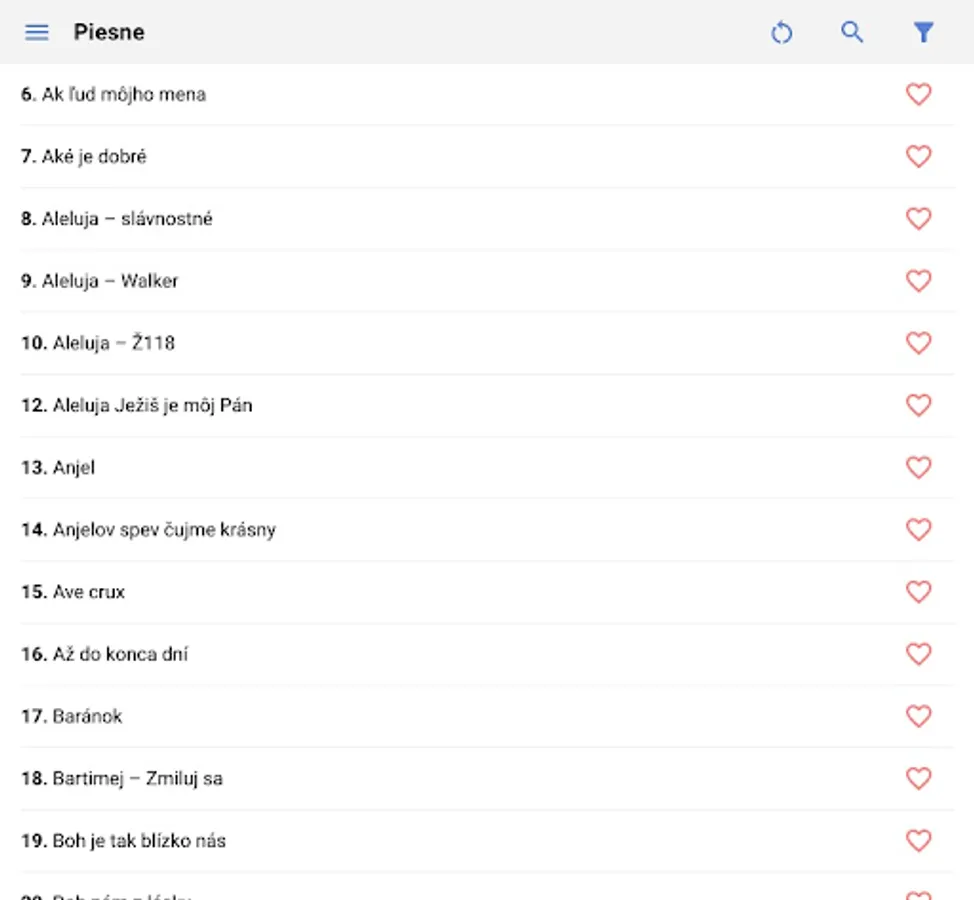Toggle heart for Aké je dobré
The image size is (974, 900).
point(918,156)
